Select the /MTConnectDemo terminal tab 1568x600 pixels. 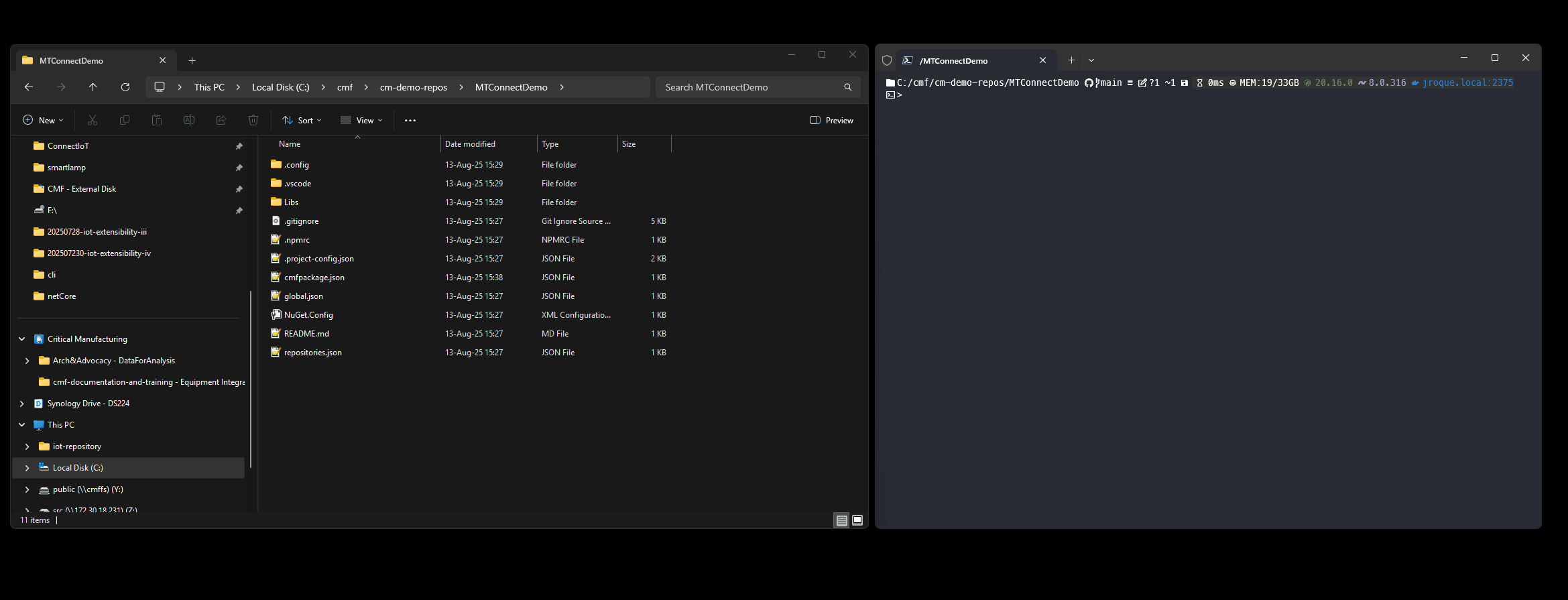[x=976, y=60]
